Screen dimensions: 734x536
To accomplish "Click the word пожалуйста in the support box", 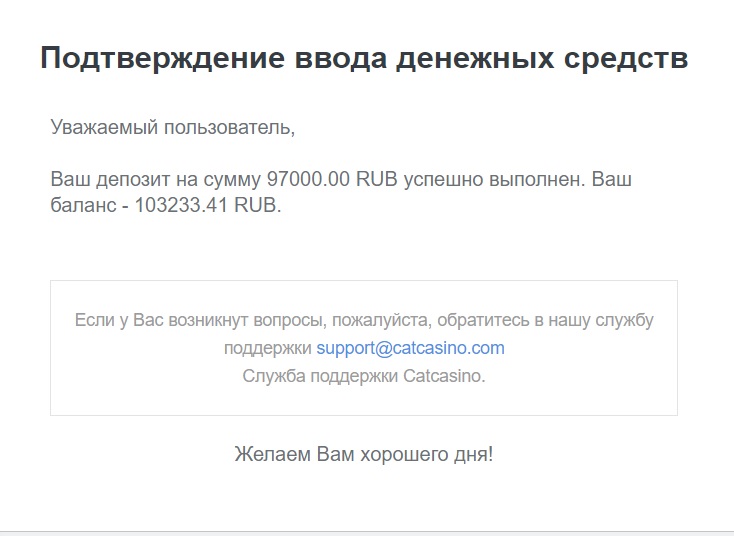I will click(x=382, y=321).
